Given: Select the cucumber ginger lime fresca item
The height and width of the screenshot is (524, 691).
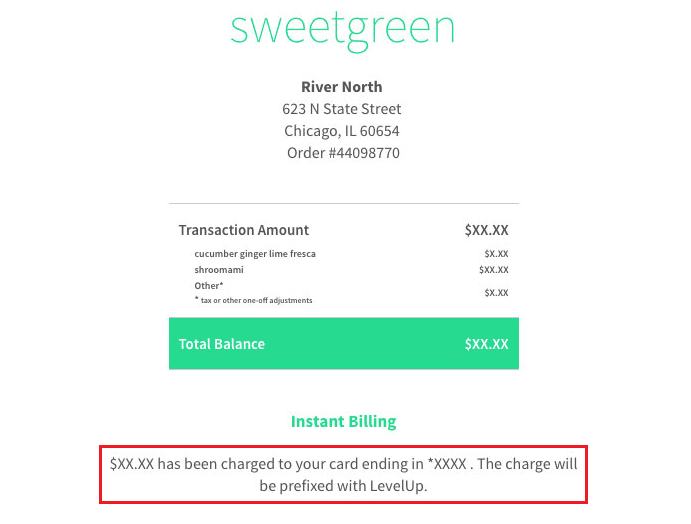Looking at the screenshot, I should 255,254.
